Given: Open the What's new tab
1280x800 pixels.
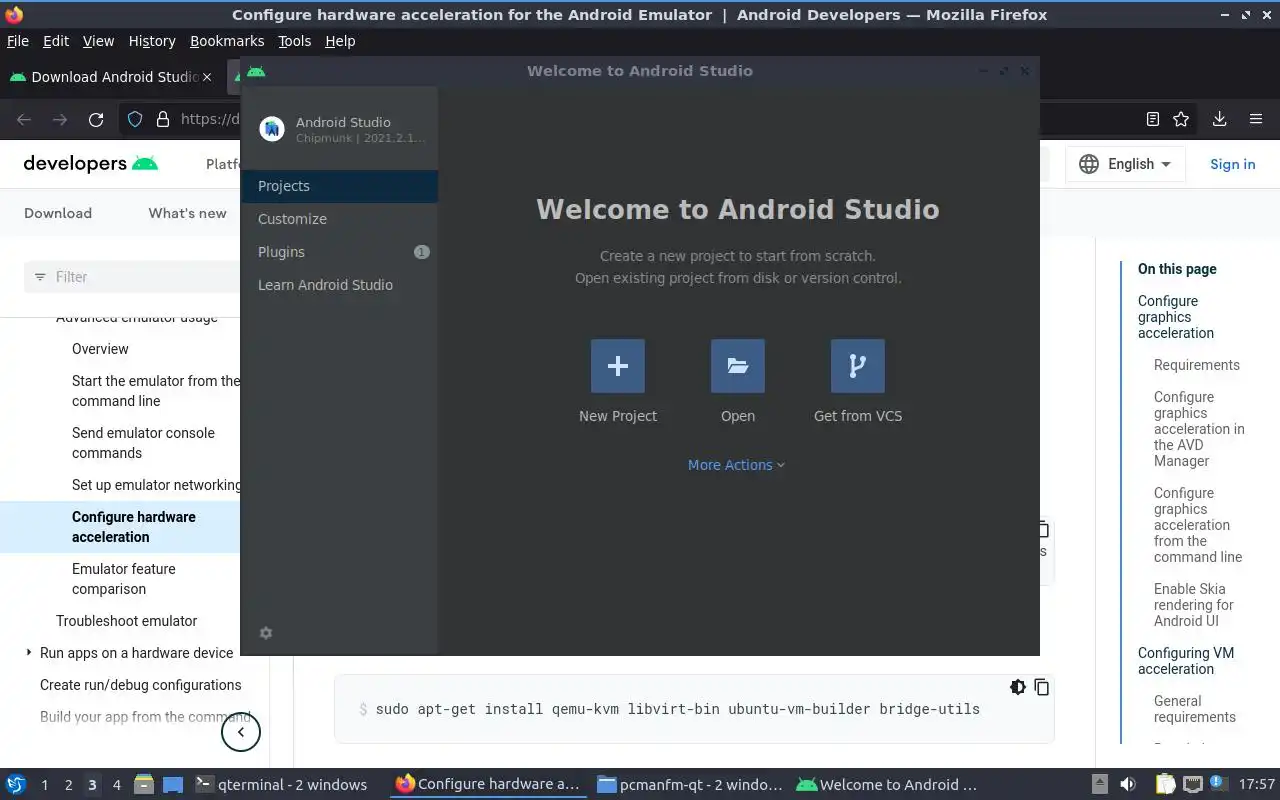Looking at the screenshot, I should (x=188, y=213).
